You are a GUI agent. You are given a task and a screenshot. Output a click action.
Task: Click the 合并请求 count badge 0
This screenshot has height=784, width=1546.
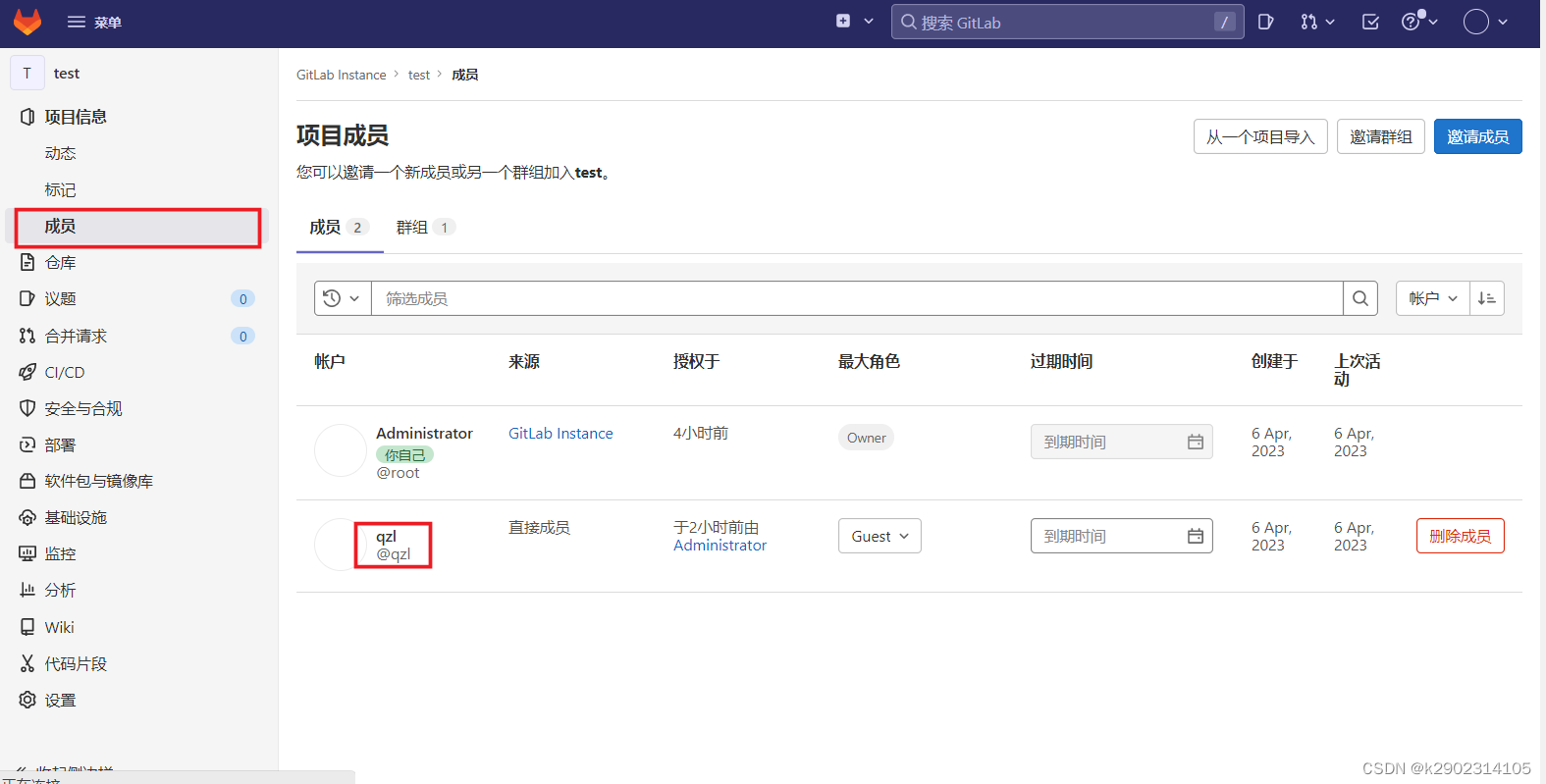pos(243,336)
